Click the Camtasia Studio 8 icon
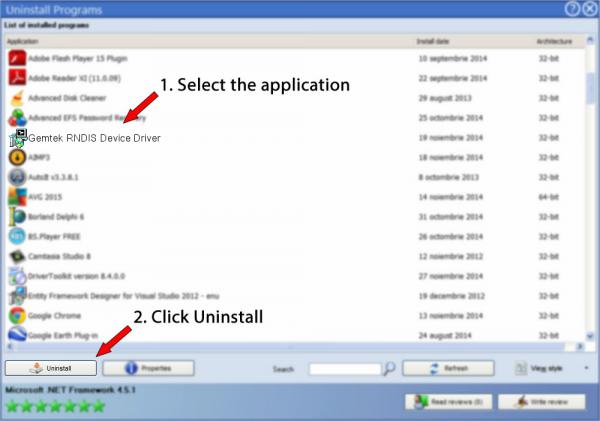600x421 pixels. (x=17, y=256)
